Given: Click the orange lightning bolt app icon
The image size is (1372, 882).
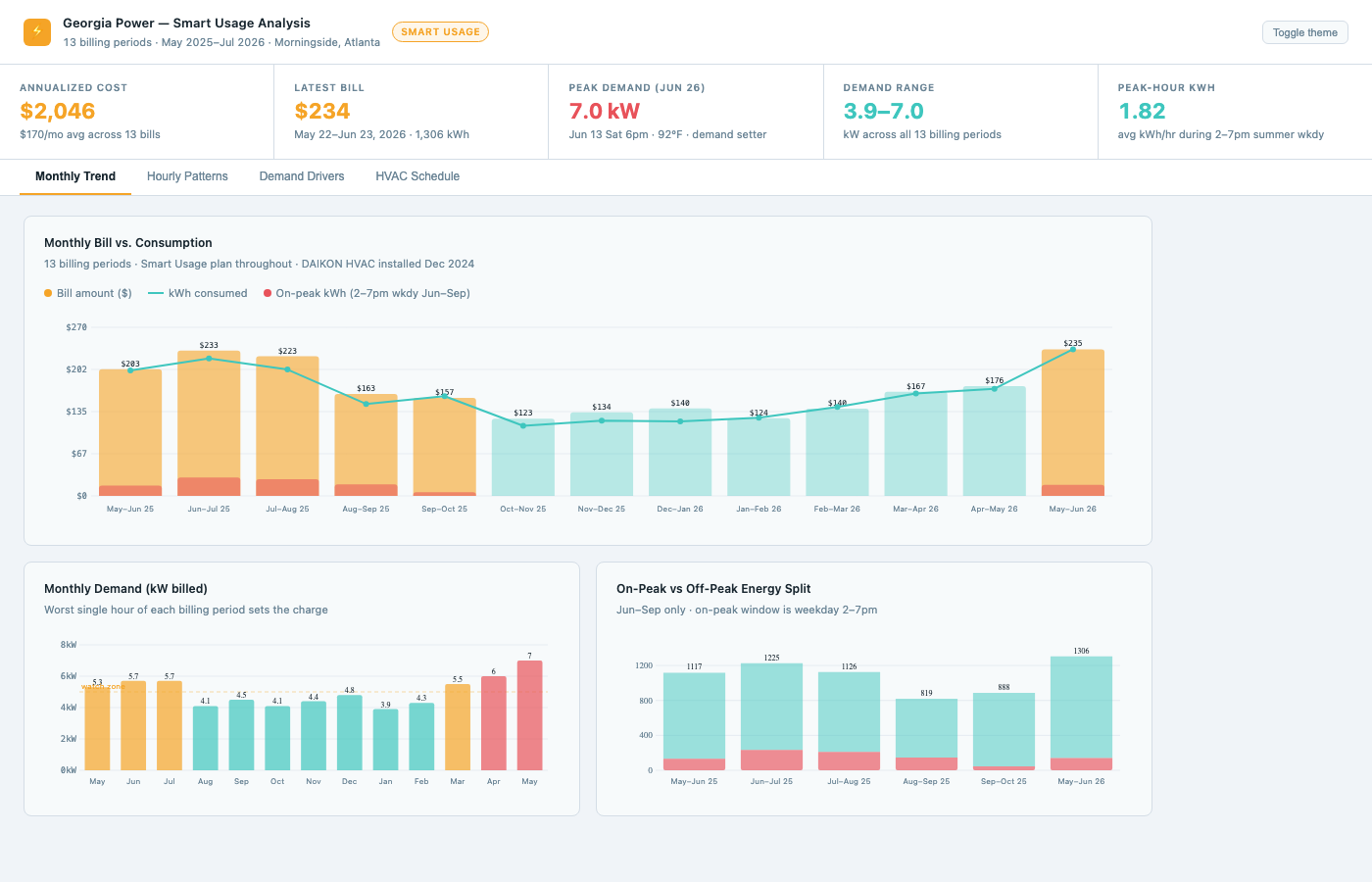Looking at the screenshot, I should point(37,32).
